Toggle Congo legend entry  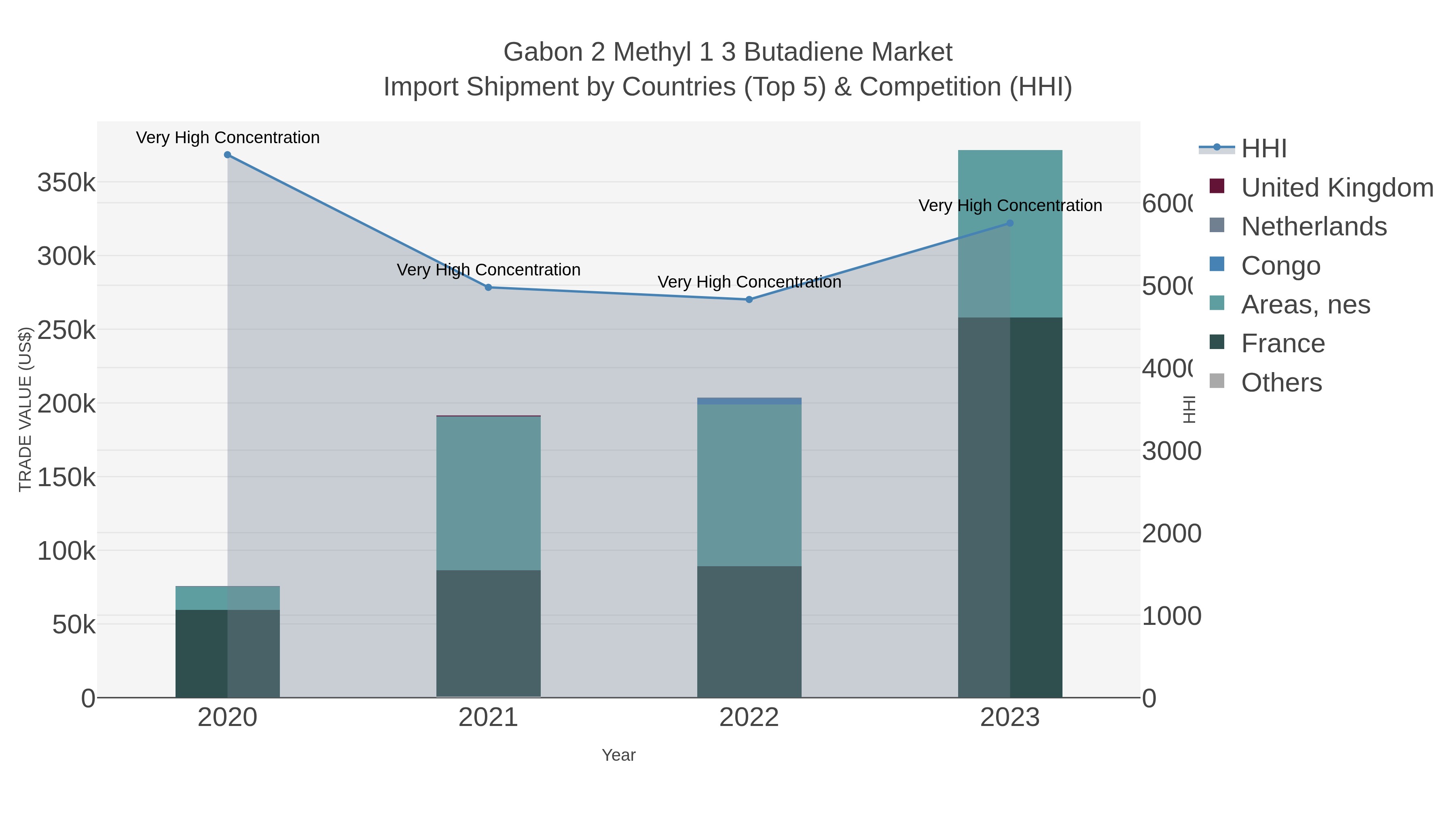tap(1264, 266)
